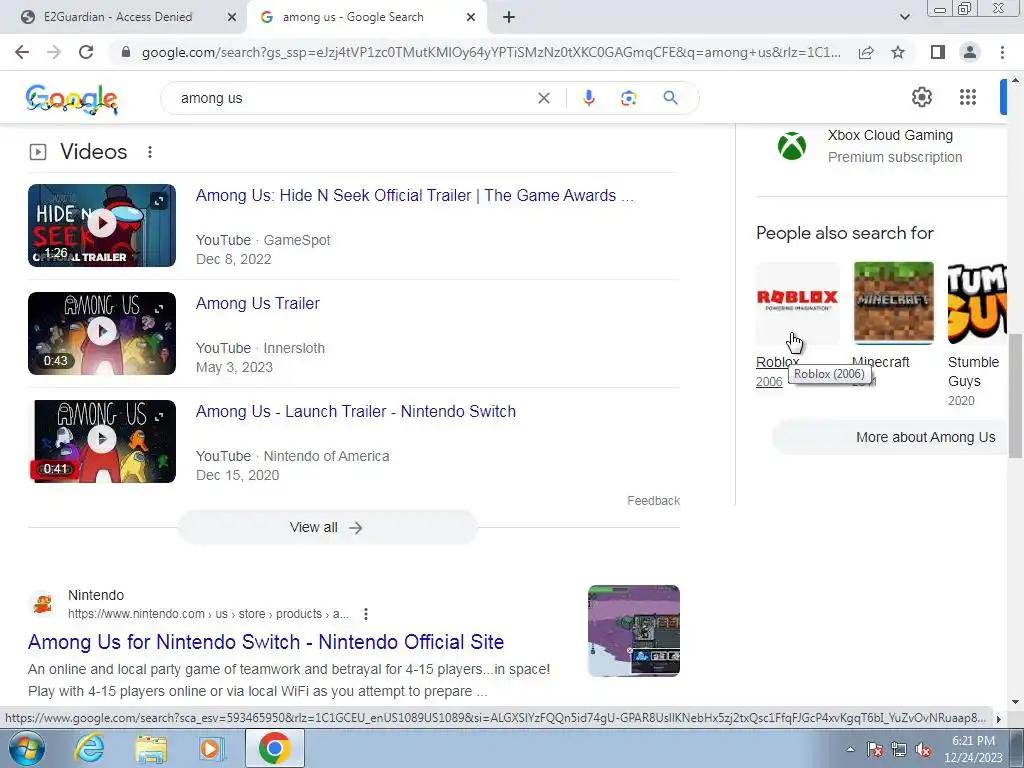Open Among Us: Hide N Seek Official Trailer link
The width and height of the screenshot is (1024, 768).
415,195
